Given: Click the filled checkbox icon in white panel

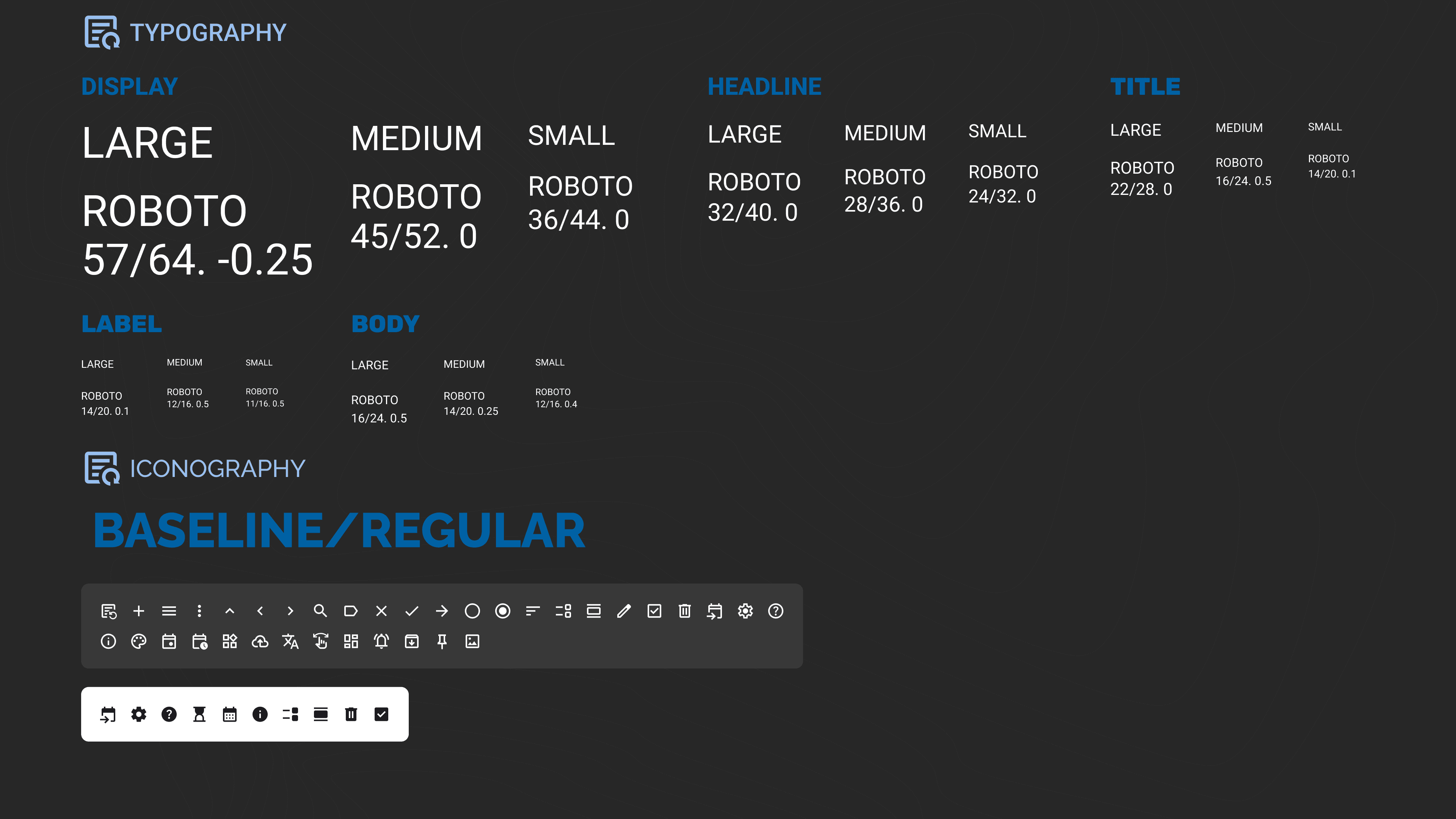Looking at the screenshot, I should (381, 714).
